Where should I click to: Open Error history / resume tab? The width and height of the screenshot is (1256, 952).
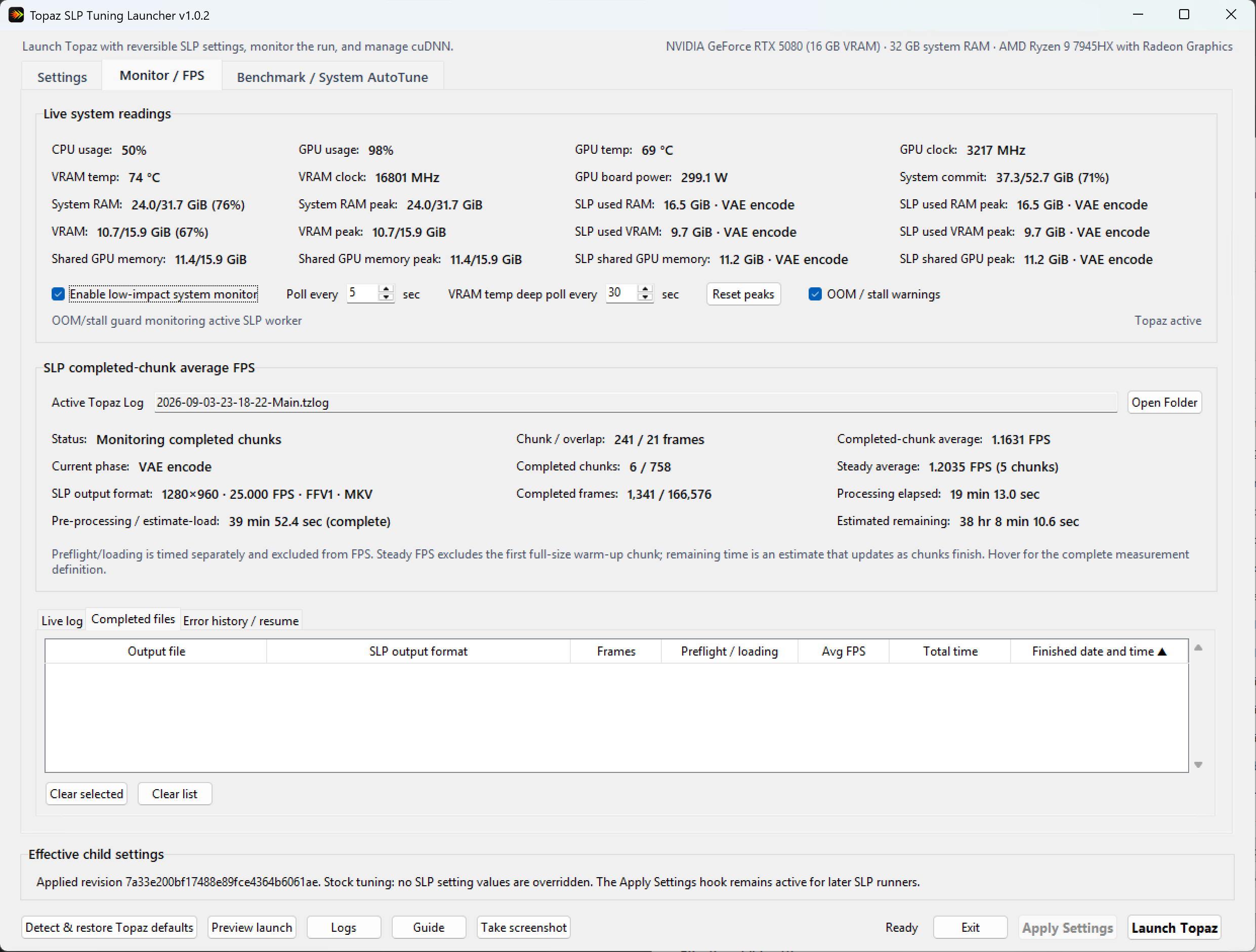241,621
